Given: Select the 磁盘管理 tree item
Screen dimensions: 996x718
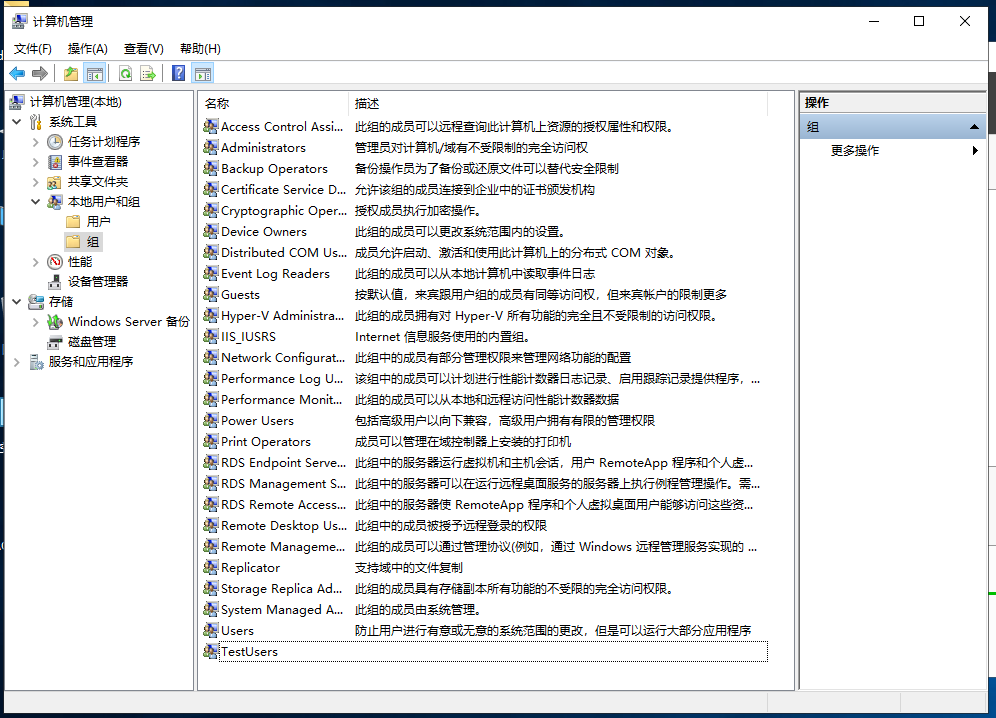Looking at the screenshot, I should pyautogui.click(x=92, y=342).
